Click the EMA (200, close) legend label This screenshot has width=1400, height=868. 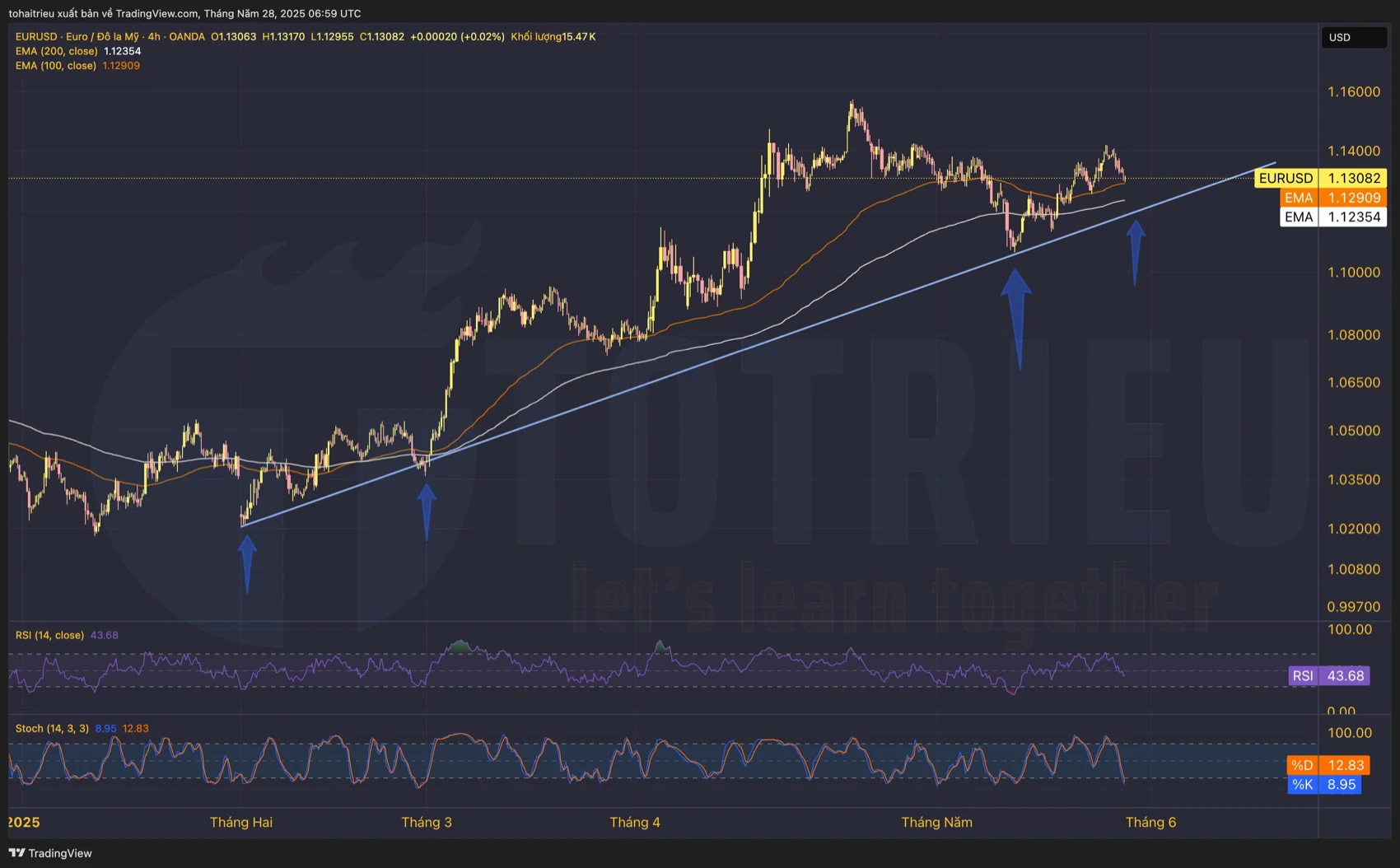click(x=56, y=51)
